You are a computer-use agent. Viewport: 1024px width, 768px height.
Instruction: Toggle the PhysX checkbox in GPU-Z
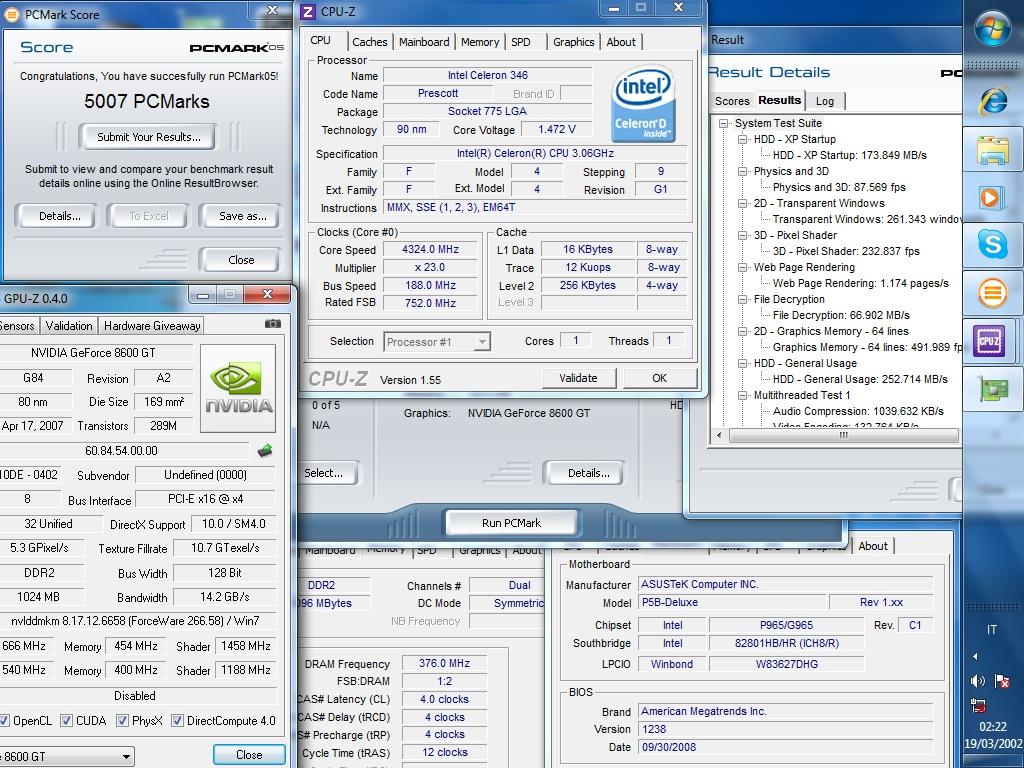(x=122, y=720)
